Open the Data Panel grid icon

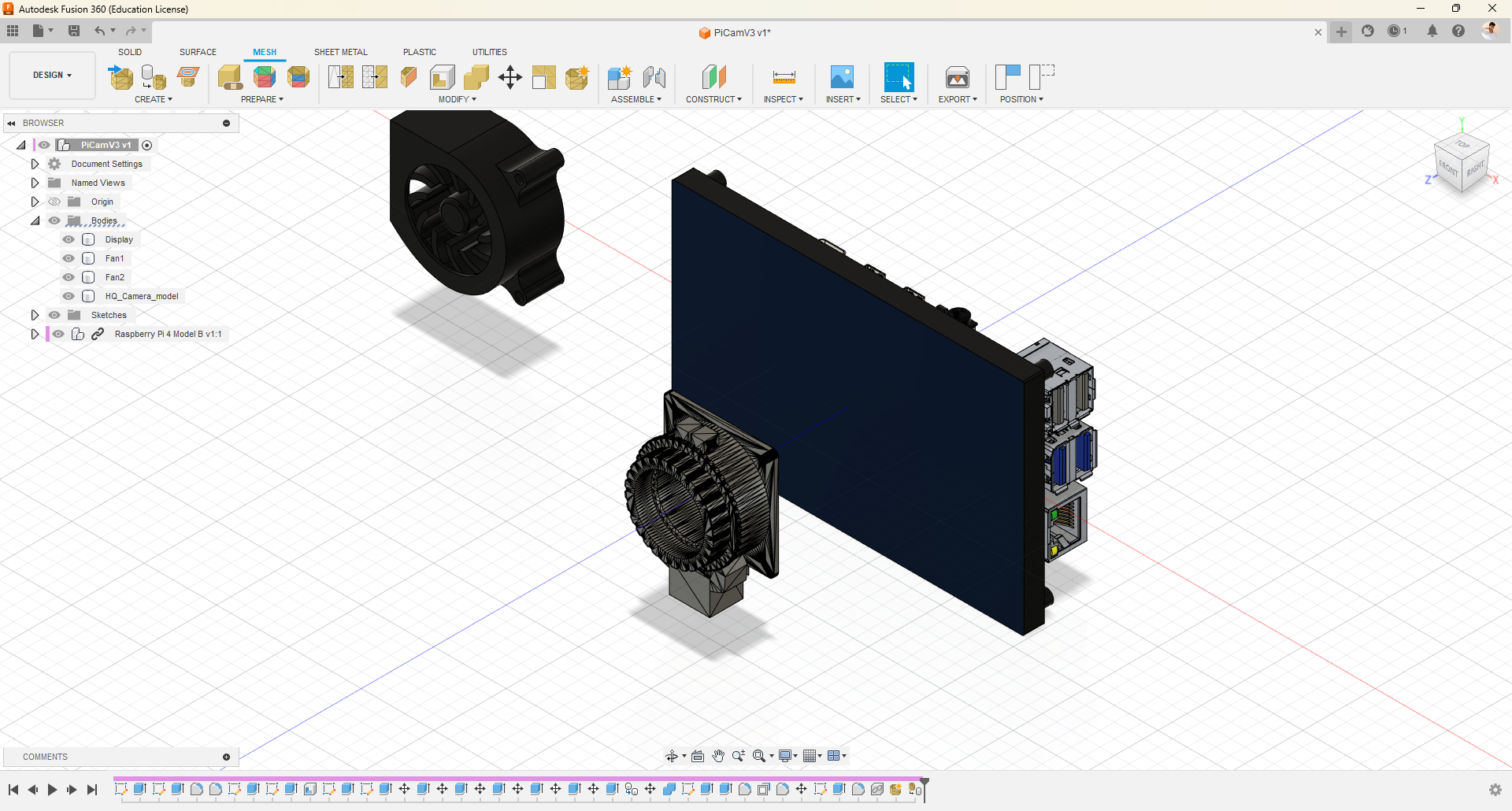click(13, 31)
